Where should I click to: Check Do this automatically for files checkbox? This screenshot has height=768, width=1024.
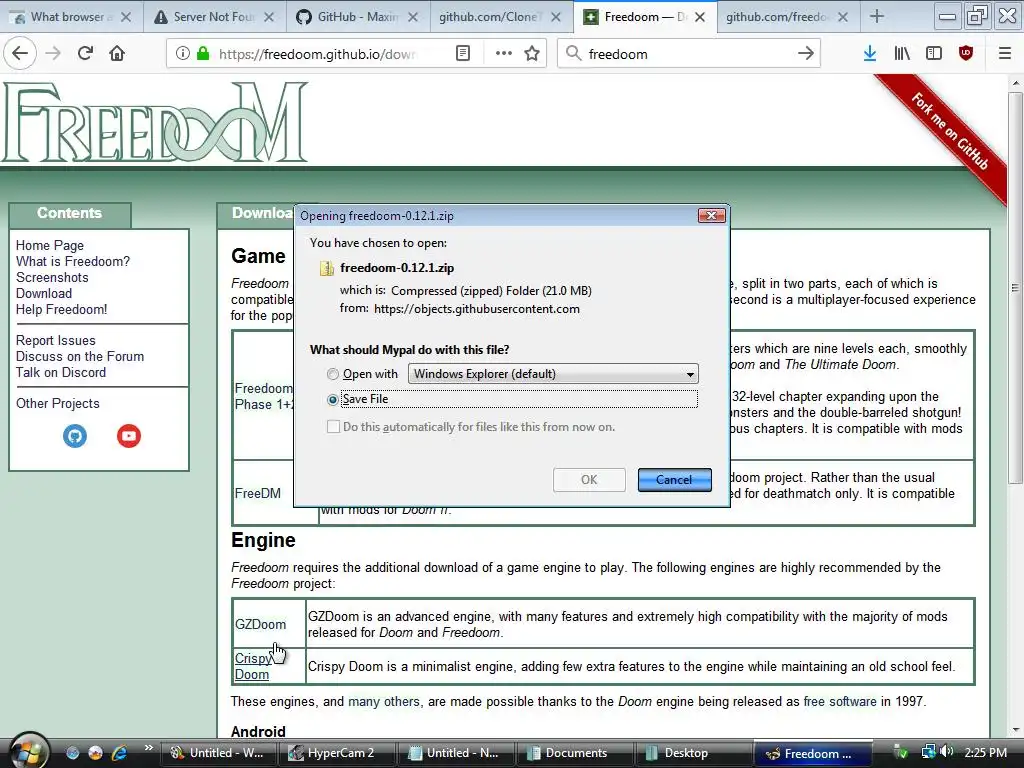pyautogui.click(x=333, y=427)
